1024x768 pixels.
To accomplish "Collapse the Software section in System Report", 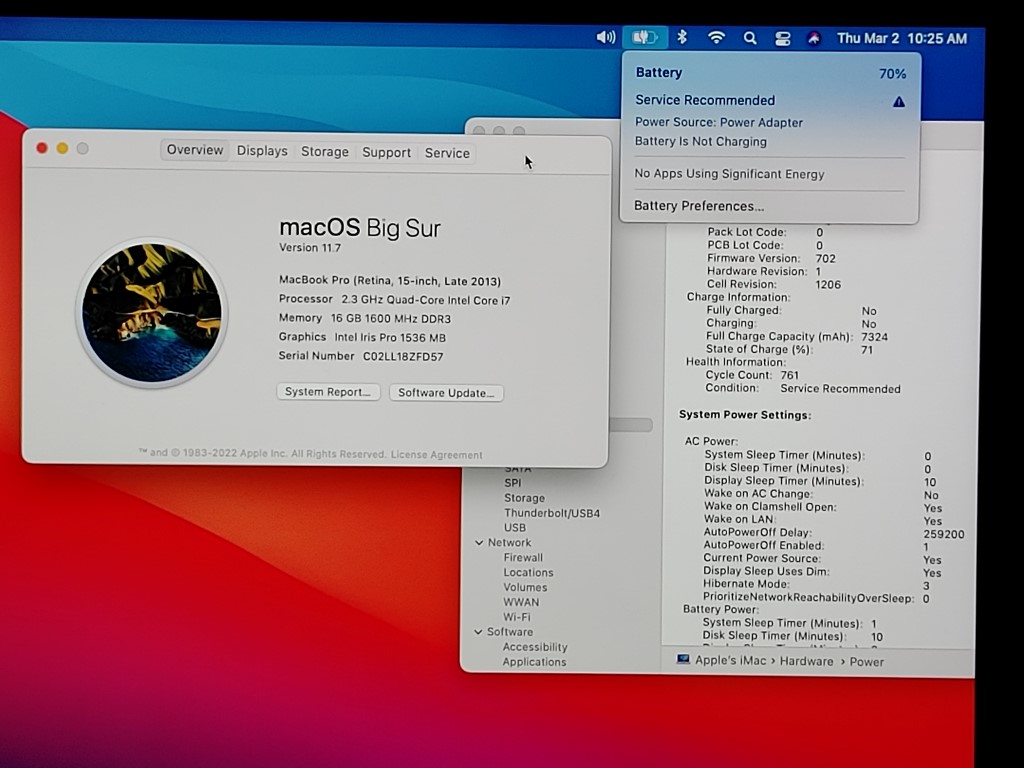I will point(479,632).
